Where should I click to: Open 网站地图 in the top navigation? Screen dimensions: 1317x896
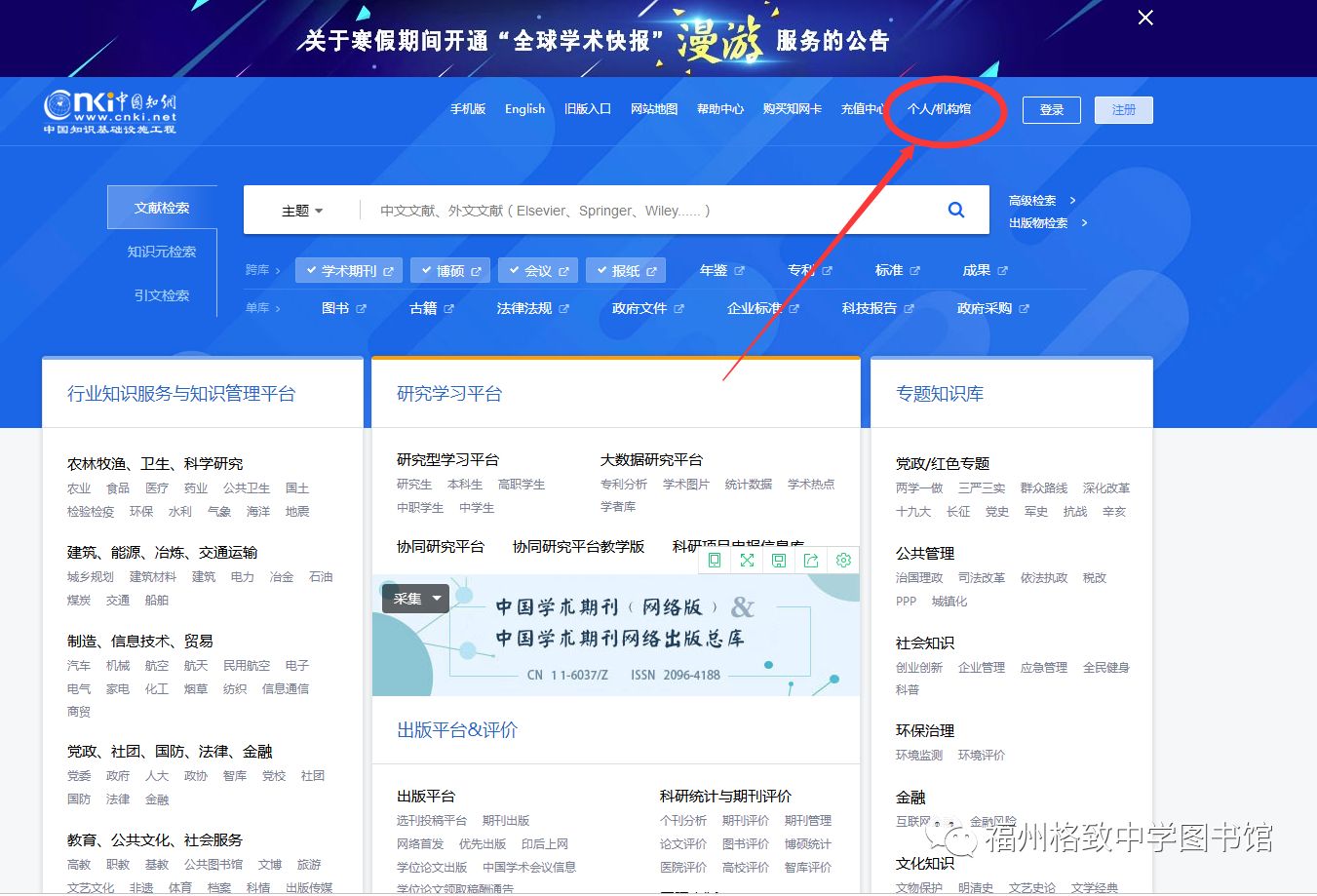[654, 109]
